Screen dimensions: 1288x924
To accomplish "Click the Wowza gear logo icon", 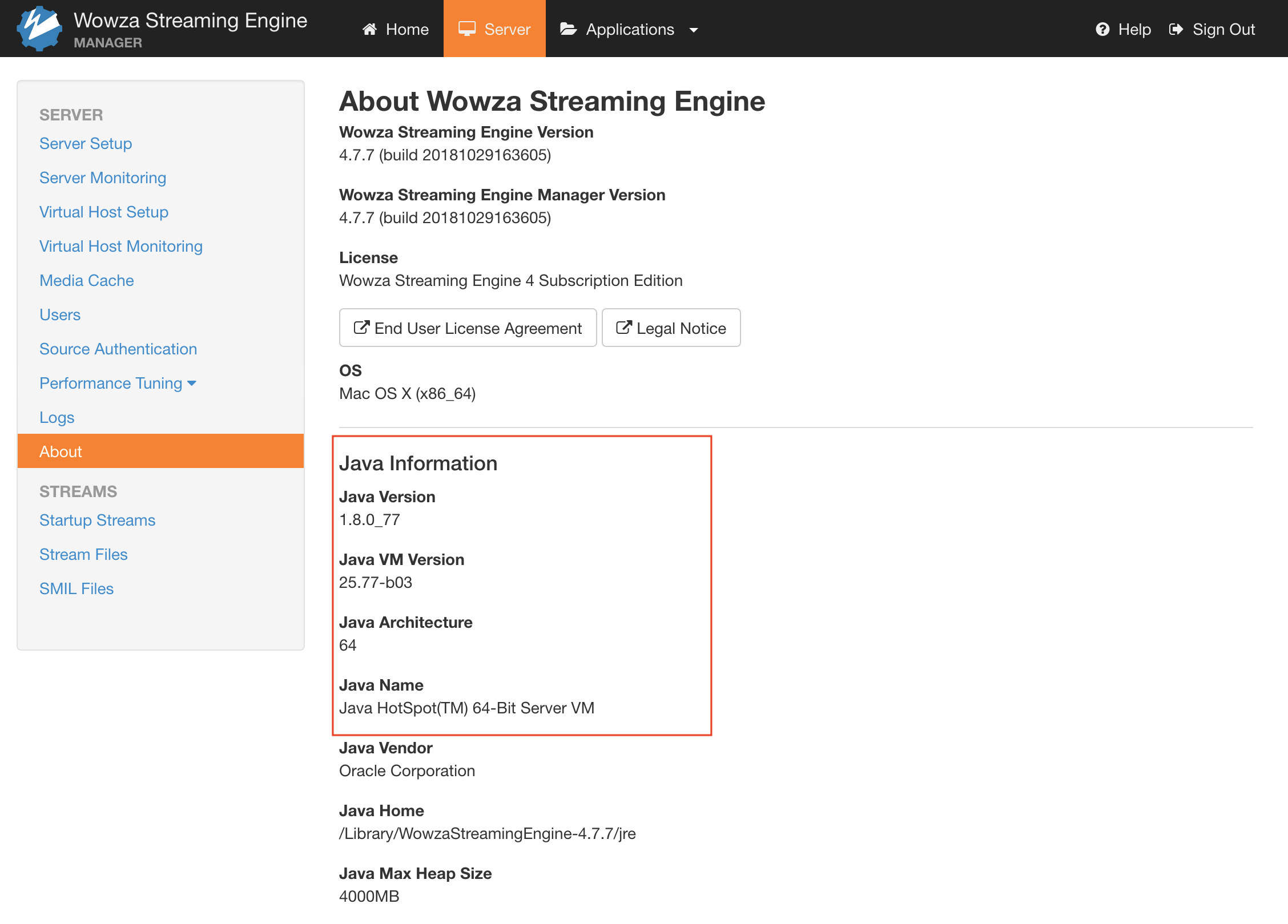I will click(x=39, y=29).
